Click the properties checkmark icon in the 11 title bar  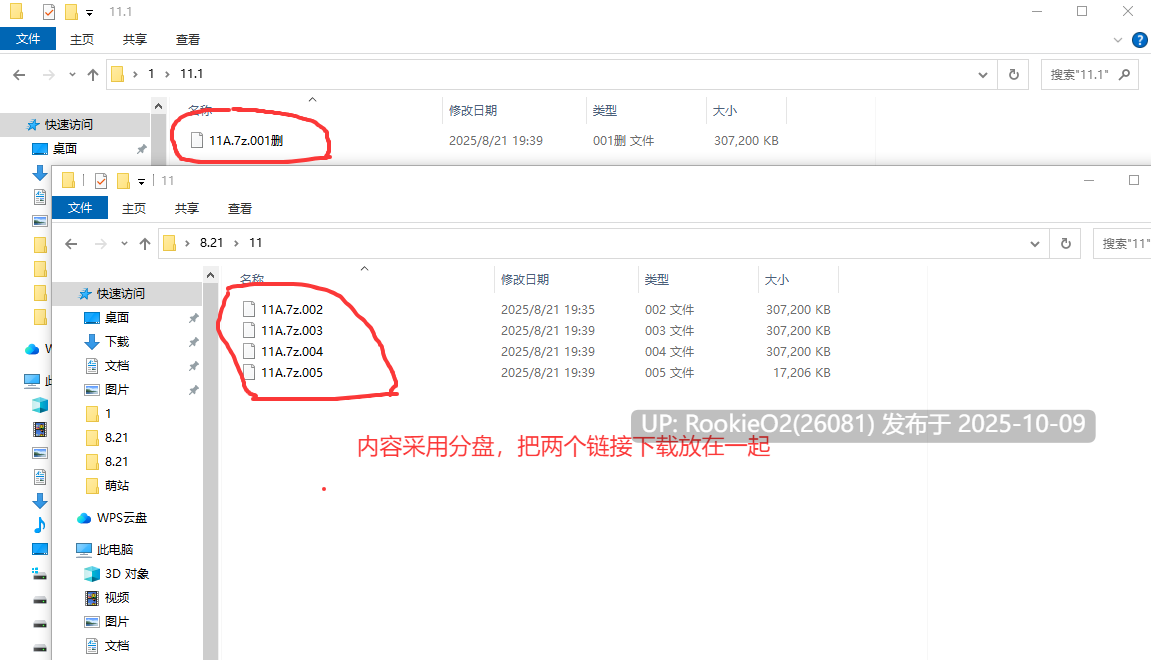(x=101, y=181)
